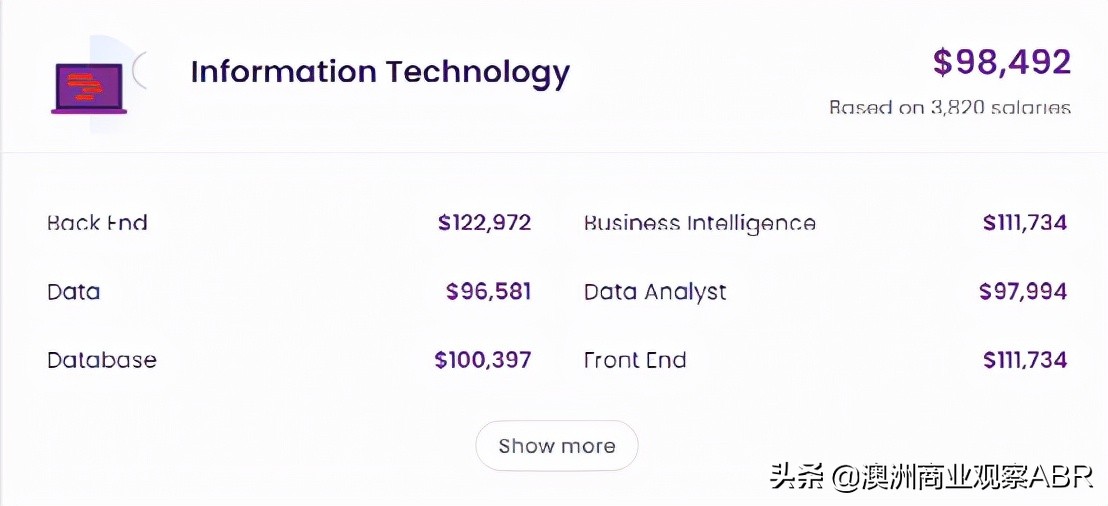Choose the Data Analyst role

[x=655, y=292]
